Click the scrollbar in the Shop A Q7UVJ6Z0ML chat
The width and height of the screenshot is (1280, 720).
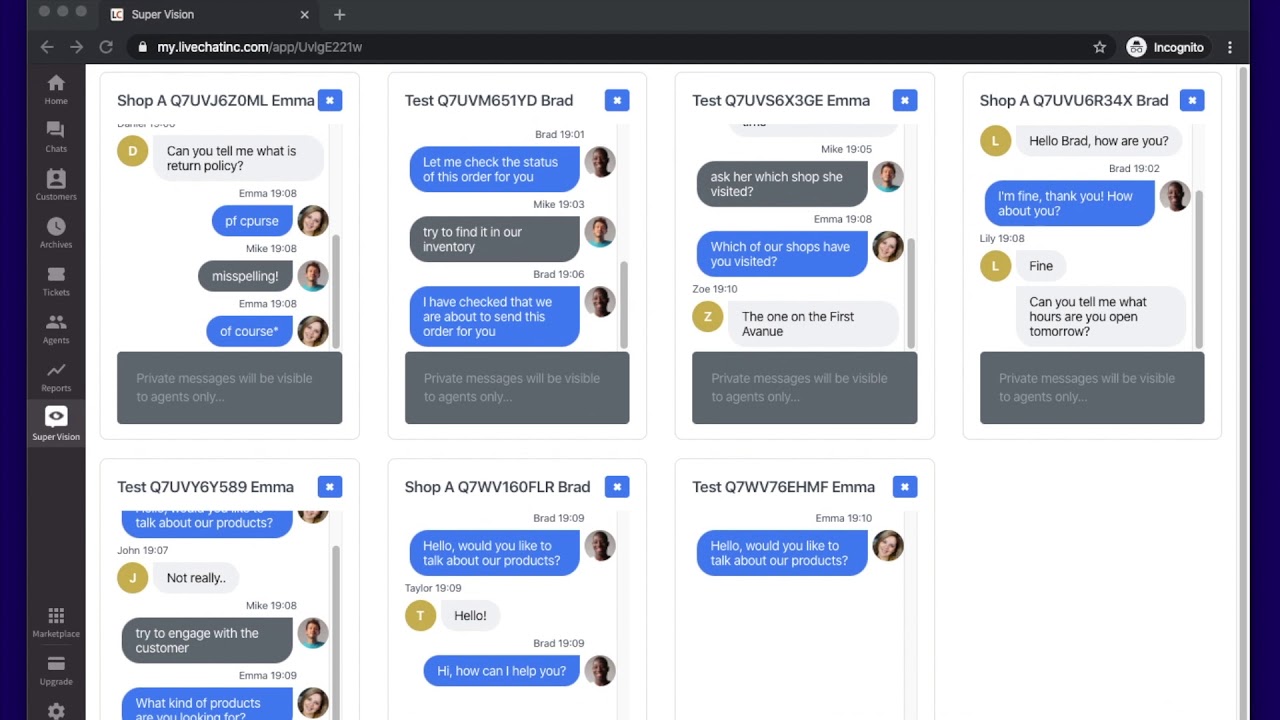click(x=336, y=291)
